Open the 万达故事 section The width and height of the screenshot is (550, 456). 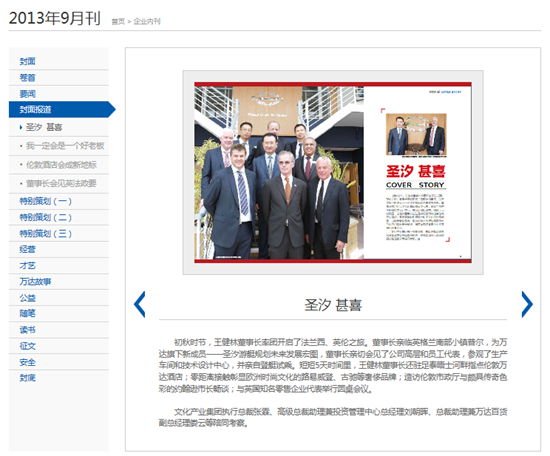point(35,282)
